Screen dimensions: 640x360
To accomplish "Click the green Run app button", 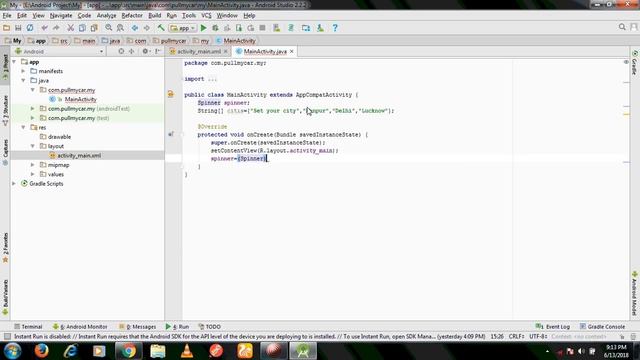I will click(x=203, y=28).
